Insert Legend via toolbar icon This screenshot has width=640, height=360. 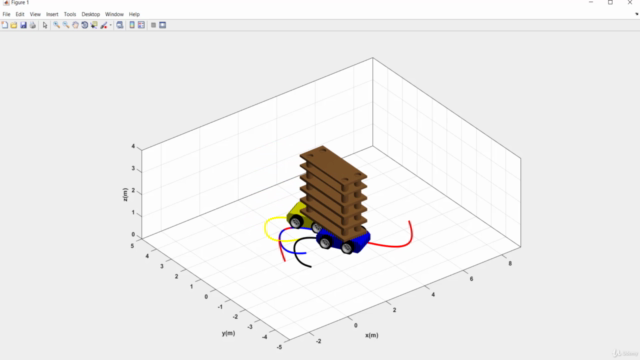point(141,25)
